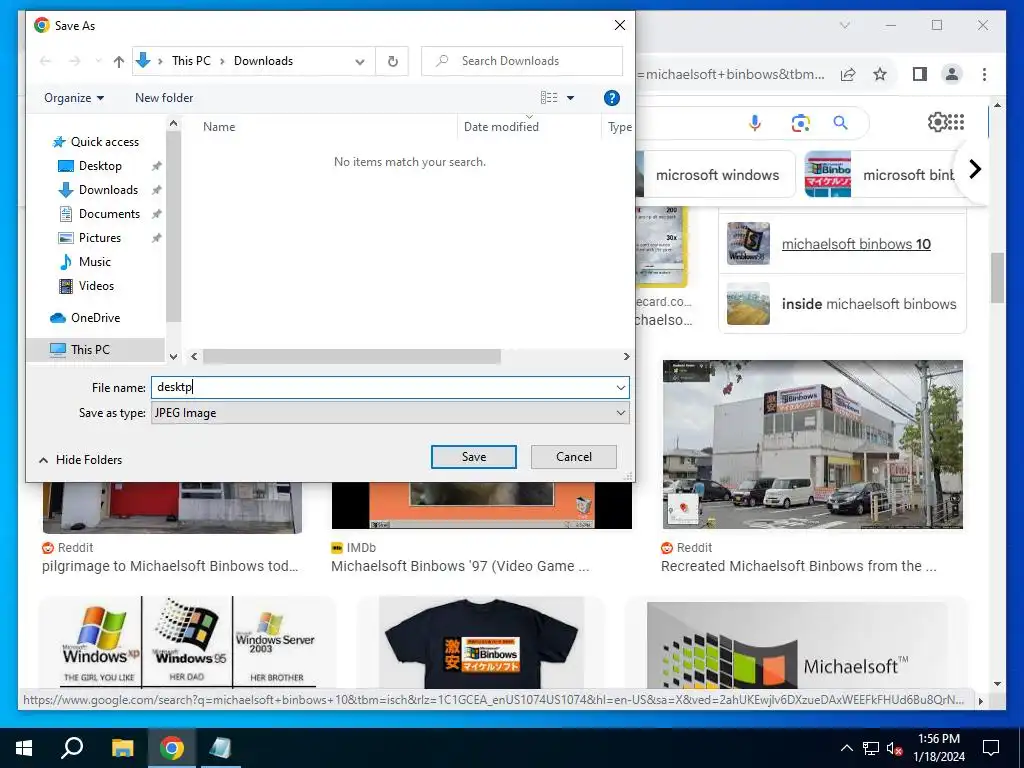Image resolution: width=1024 pixels, height=768 pixels.
Task: Click Forward arrow in Save As dialog
Action: tap(74, 61)
